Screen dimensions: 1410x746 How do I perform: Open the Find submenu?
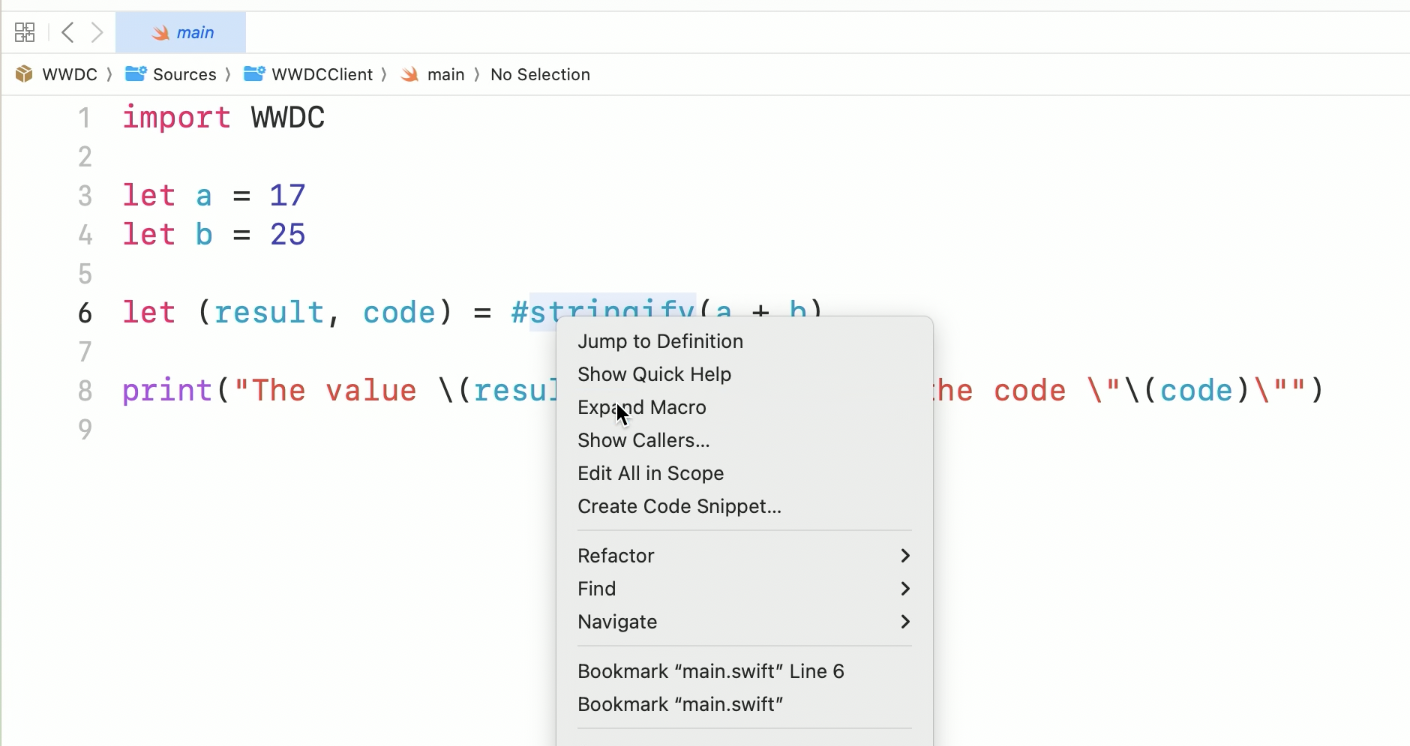744,588
